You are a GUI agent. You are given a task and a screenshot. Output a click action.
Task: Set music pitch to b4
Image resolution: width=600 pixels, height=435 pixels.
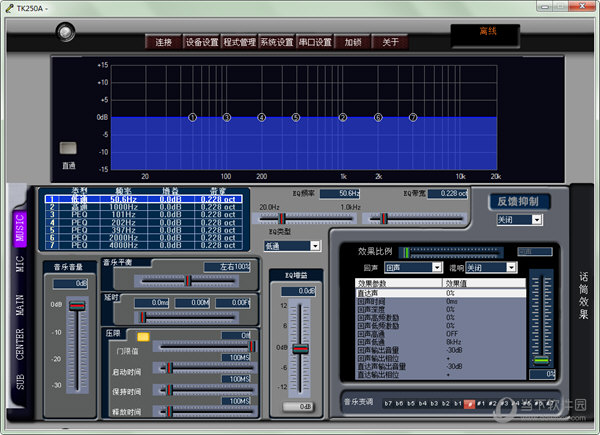(422, 404)
